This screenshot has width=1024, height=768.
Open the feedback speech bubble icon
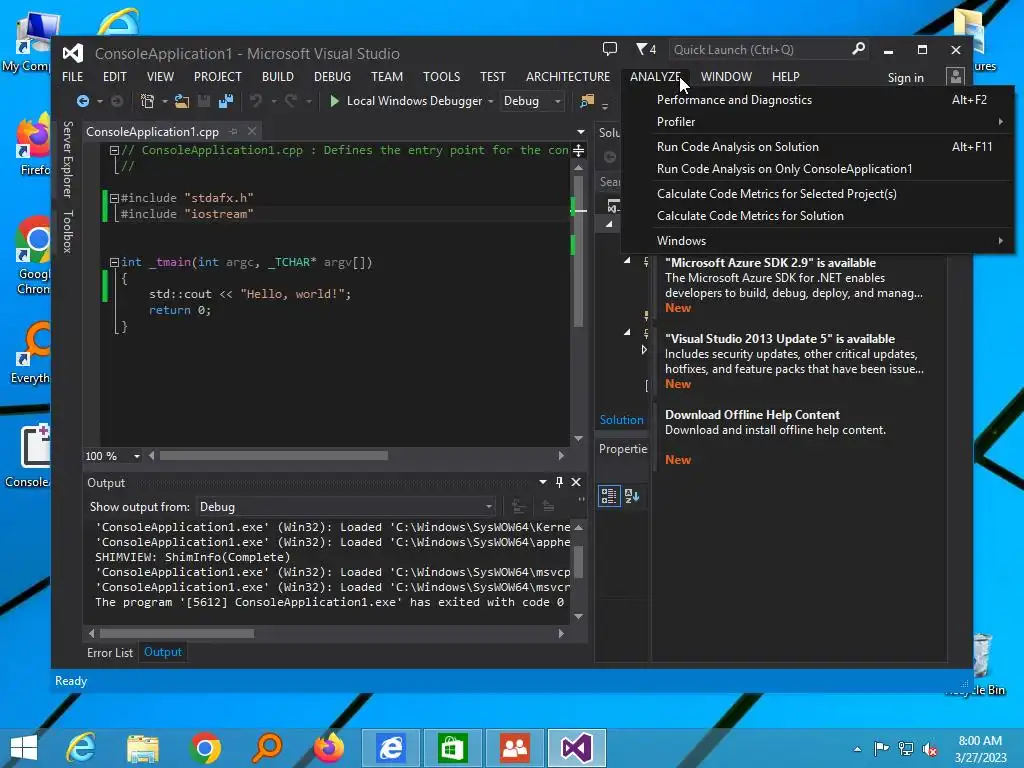(x=609, y=49)
